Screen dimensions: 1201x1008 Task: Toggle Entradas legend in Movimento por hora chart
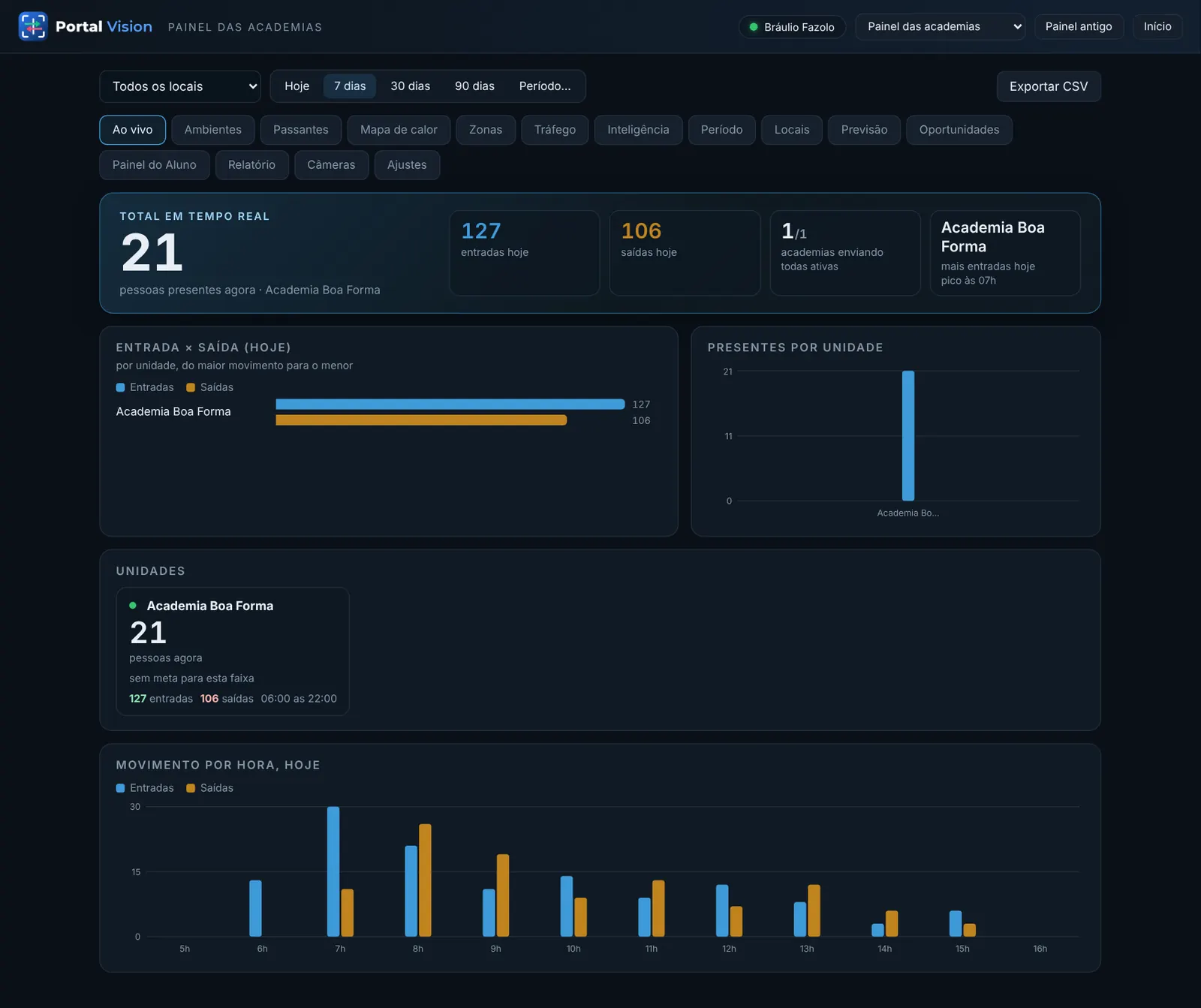click(145, 788)
